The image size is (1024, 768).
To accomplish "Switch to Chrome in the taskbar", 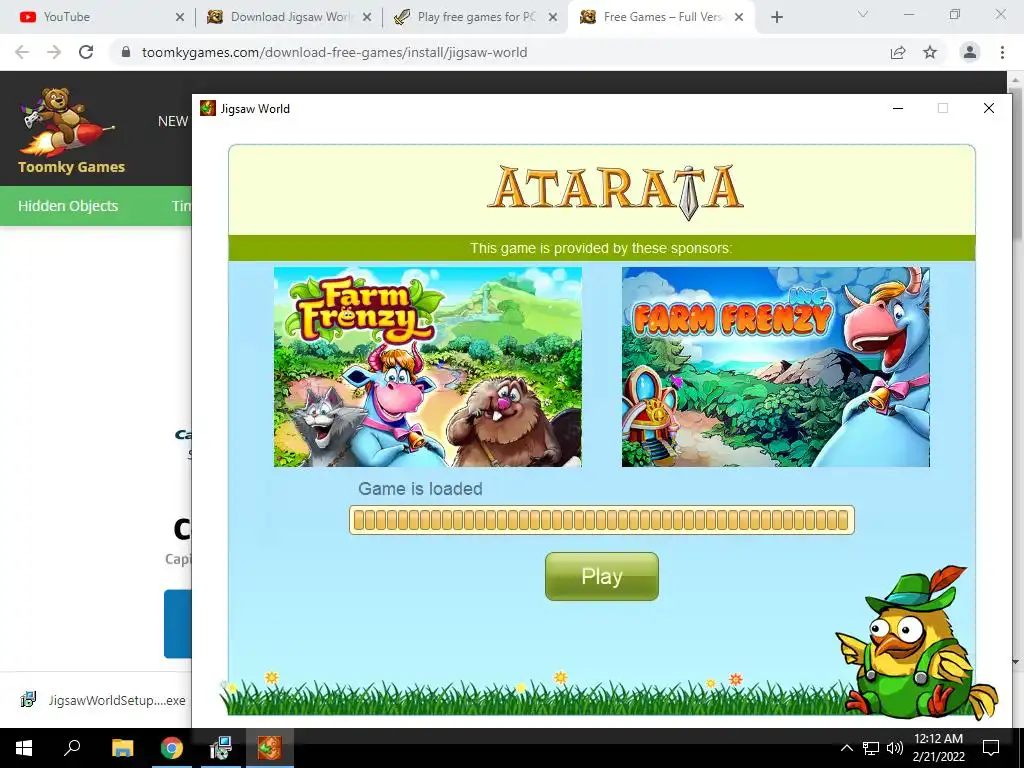I will 172,748.
